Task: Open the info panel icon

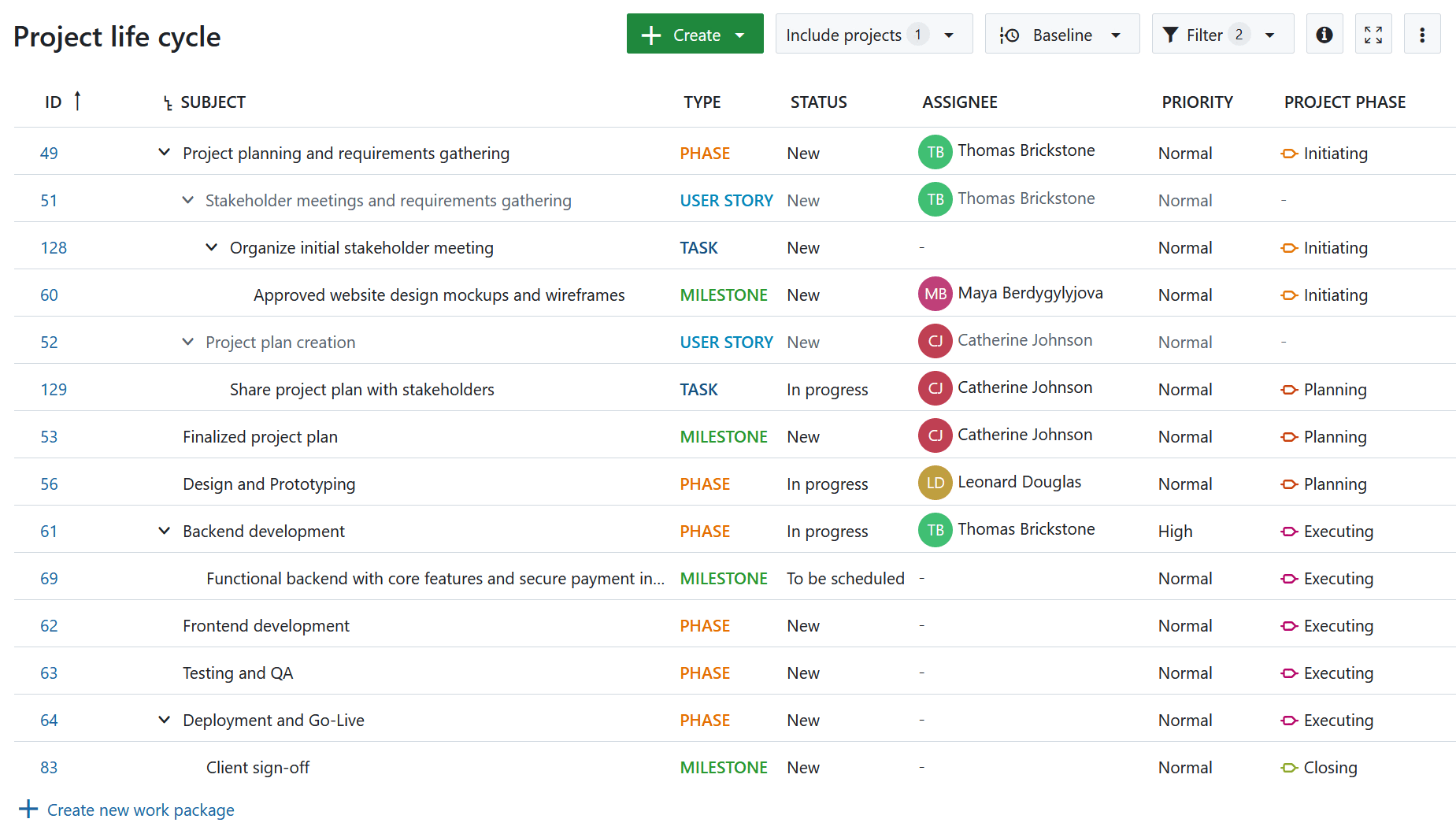Action: 1324,34
